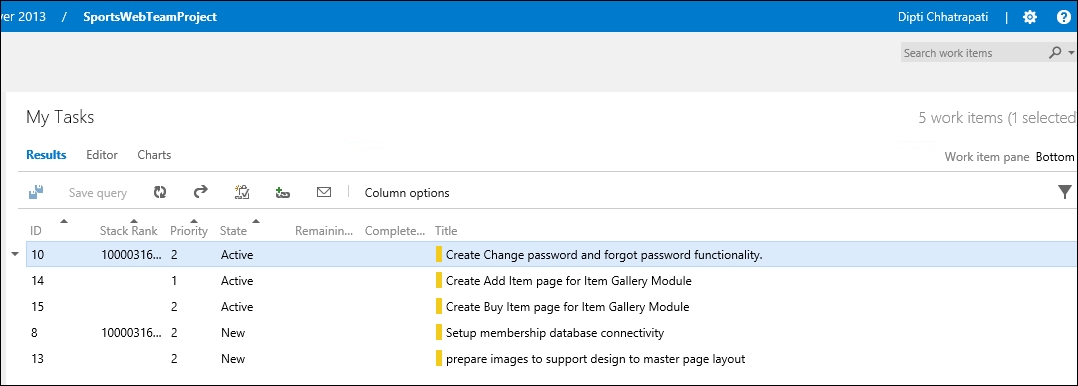This screenshot has width=1078, height=386.
Task: Click yellow task marker of item 15
Action: click(x=439, y=306)
